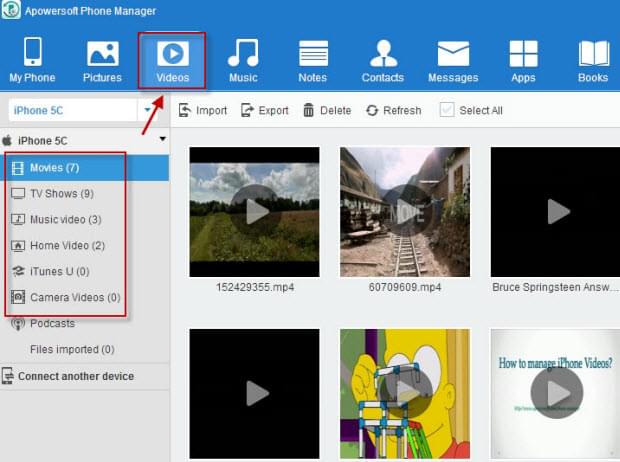620x462 pixels.
Task: Select the 152429355.mp4 video thumbnail
Action: pos(254,212)
